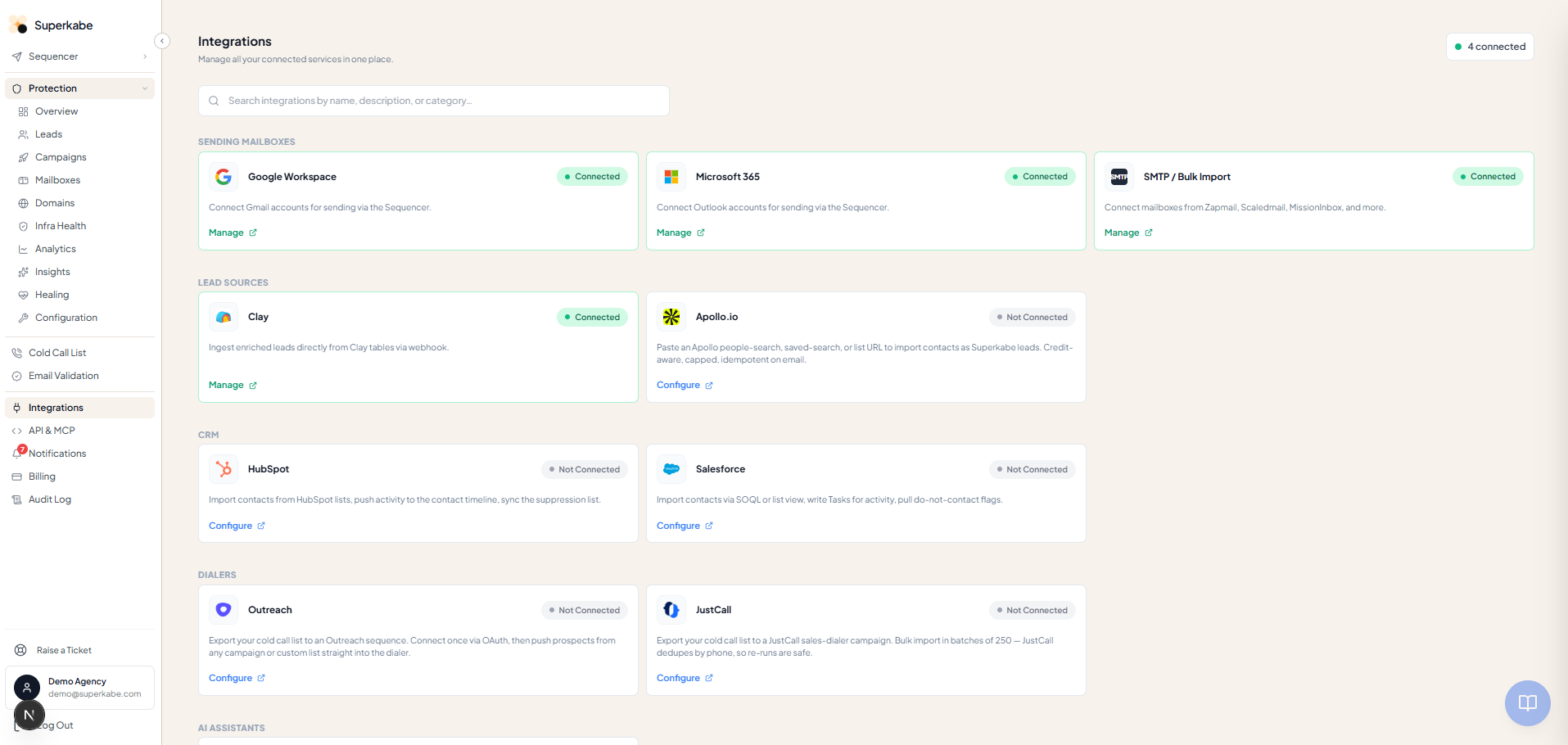Click the Apollo.io Not Connected badge
Screen dimensions: 1568x745
[x=1032, y=317]
